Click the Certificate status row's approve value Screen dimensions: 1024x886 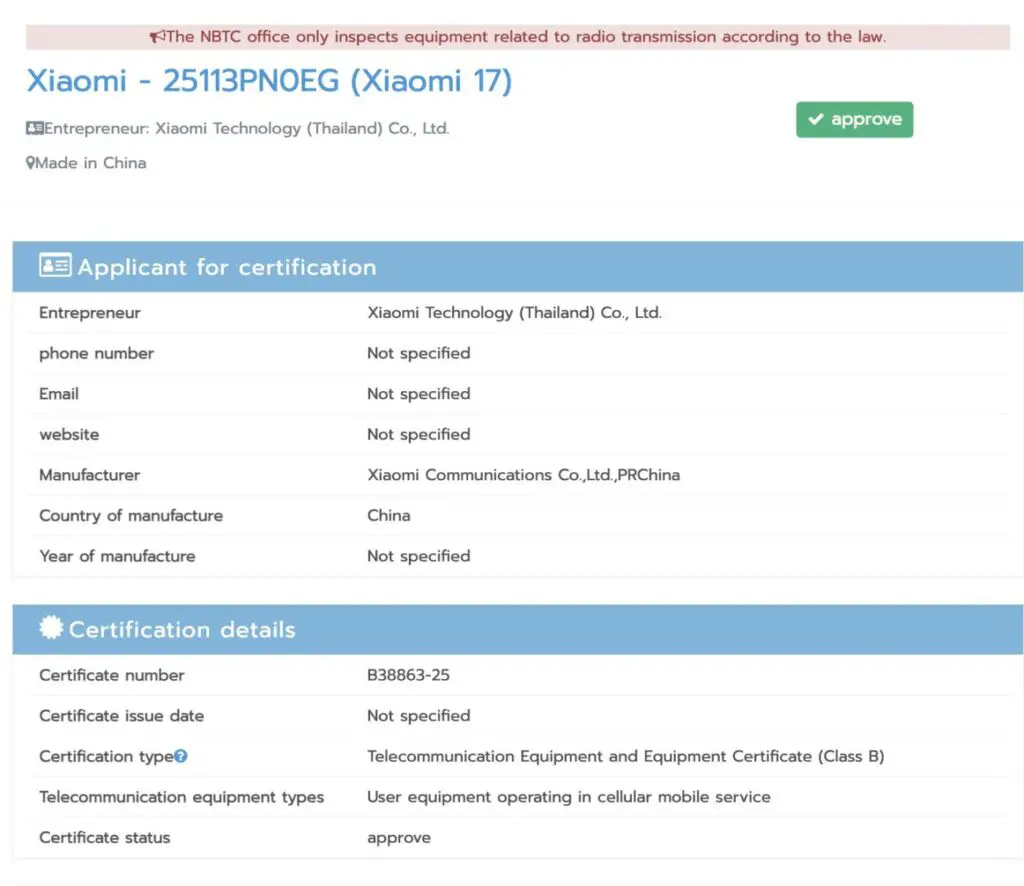[x=398, y=838]
